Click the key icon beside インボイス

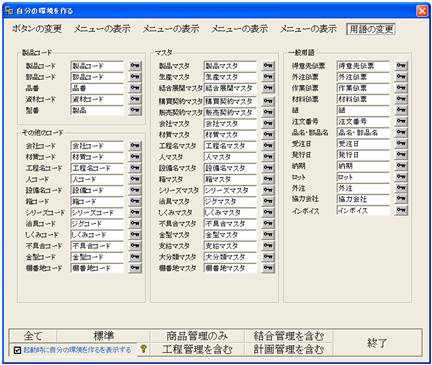pyautogui.click(x=401, y=210)
